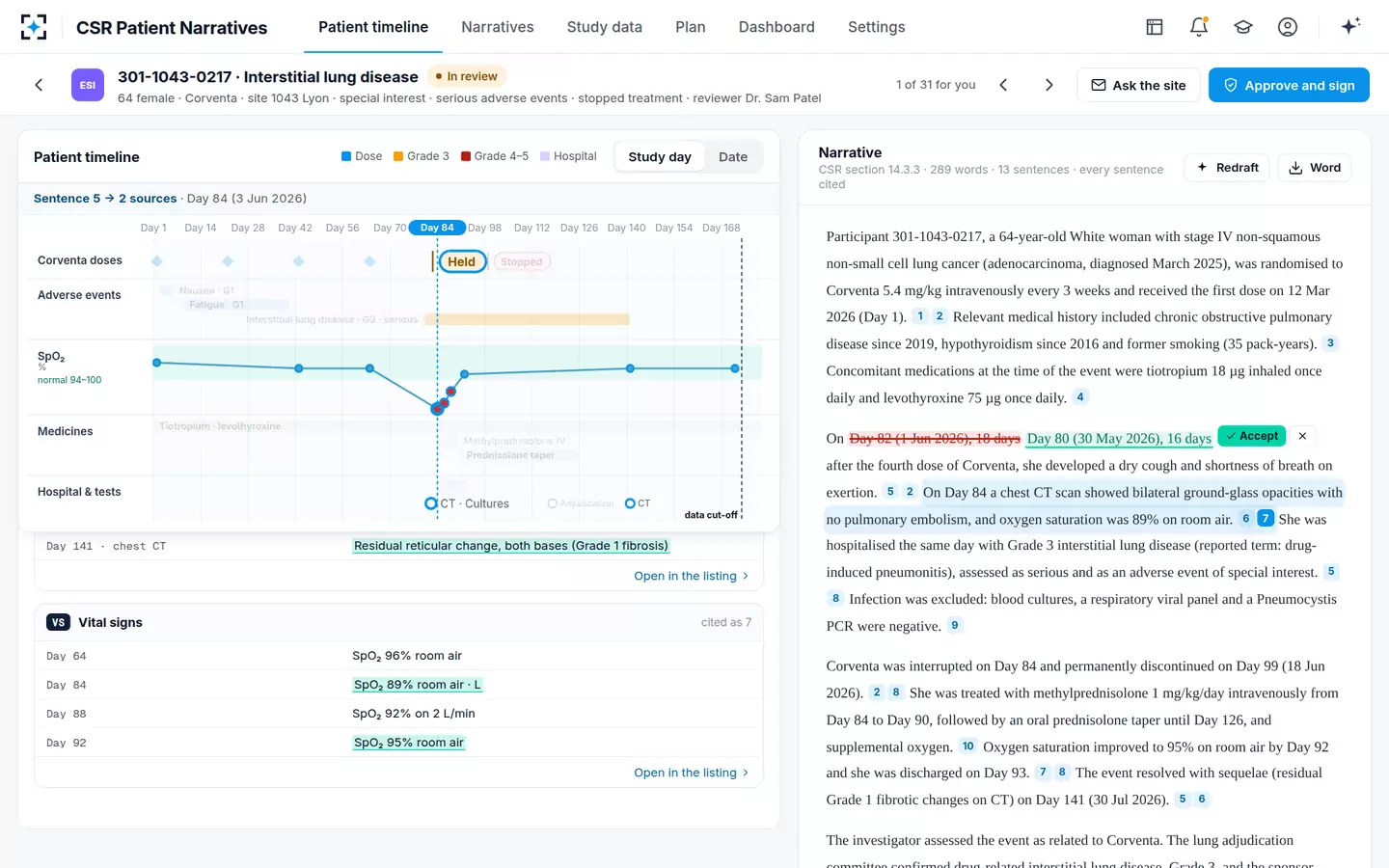1389x868 pixels.
Task: Redraft the narrative
Action: click(1227, 168)
